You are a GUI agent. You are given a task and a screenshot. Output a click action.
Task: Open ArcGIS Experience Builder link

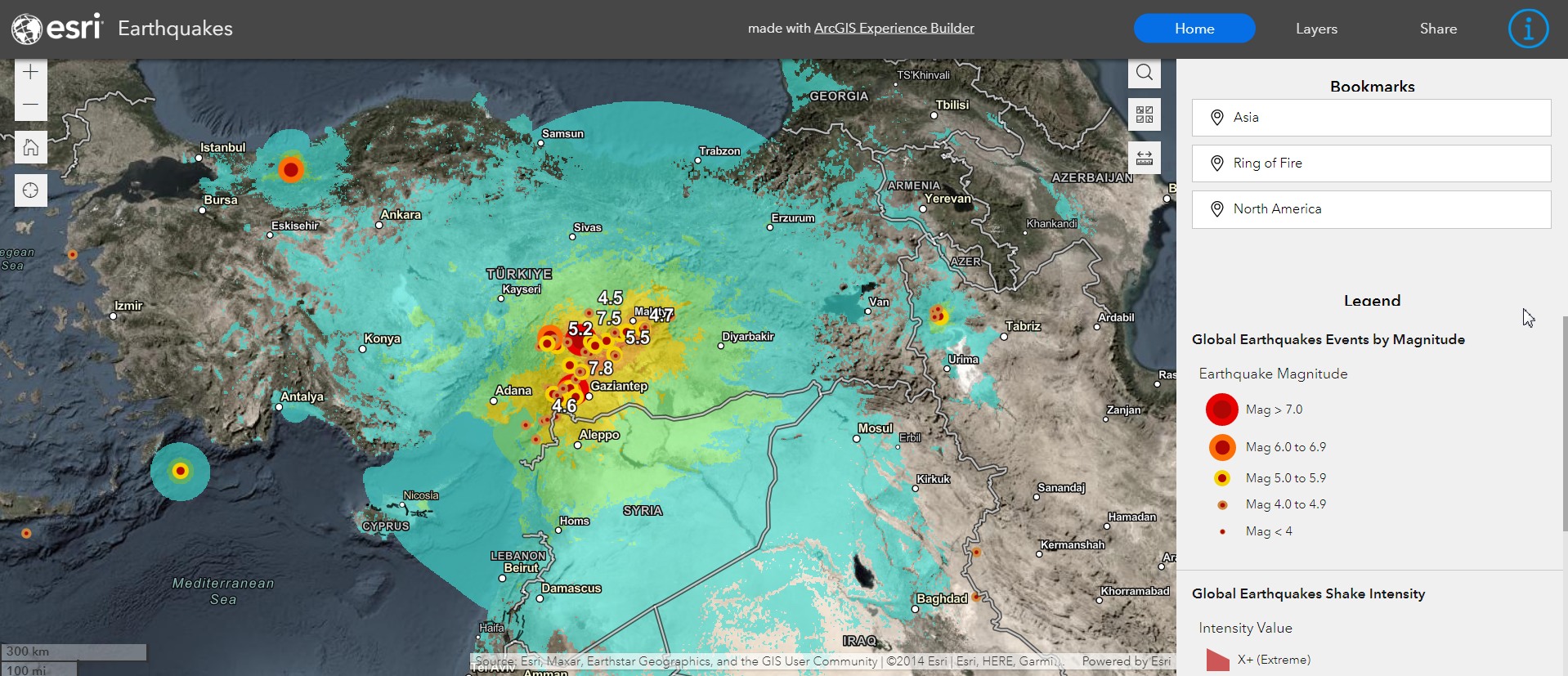(894, 28)
